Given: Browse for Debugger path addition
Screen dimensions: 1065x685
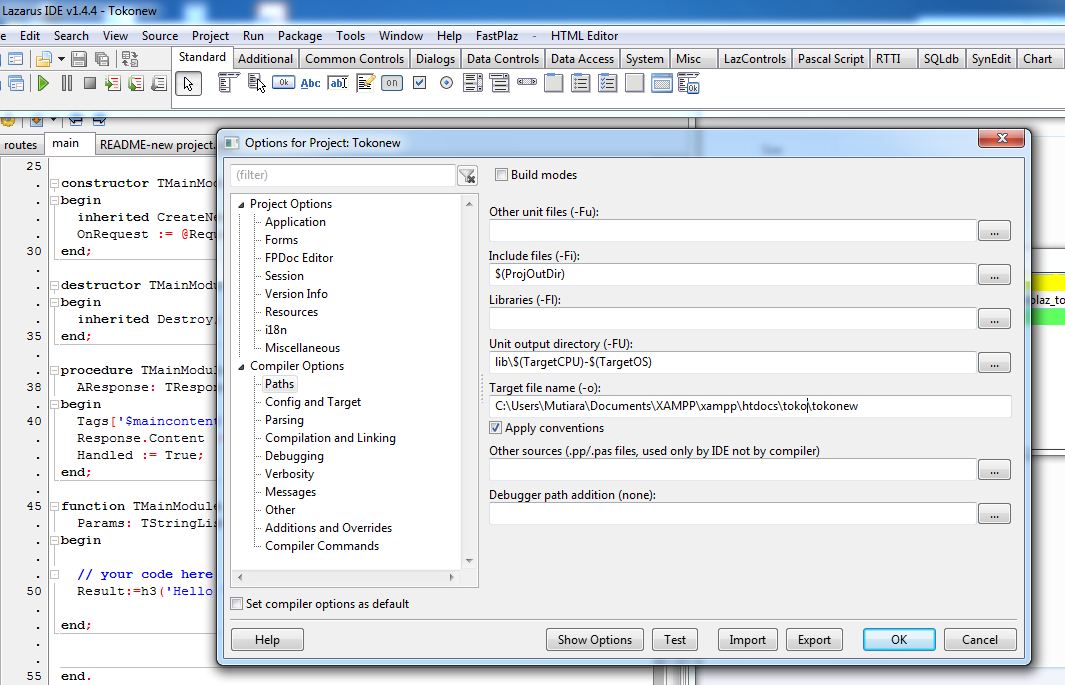Looking at the screenshot, I should pyautogui.click(x=994, y=514).
